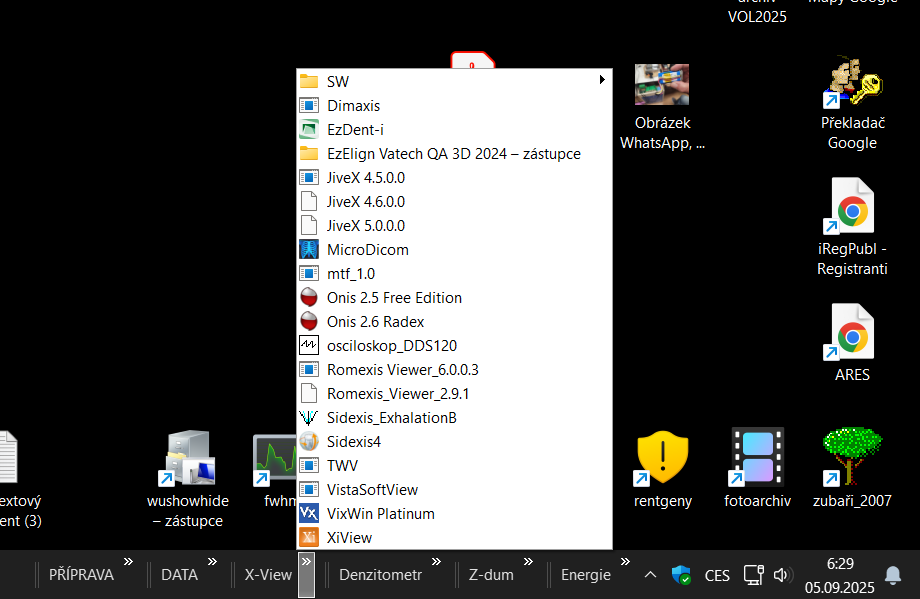920x599 pixels.
Task: Click the Denzitometr taskbar toolbar label
Action: tap(380, 575)
